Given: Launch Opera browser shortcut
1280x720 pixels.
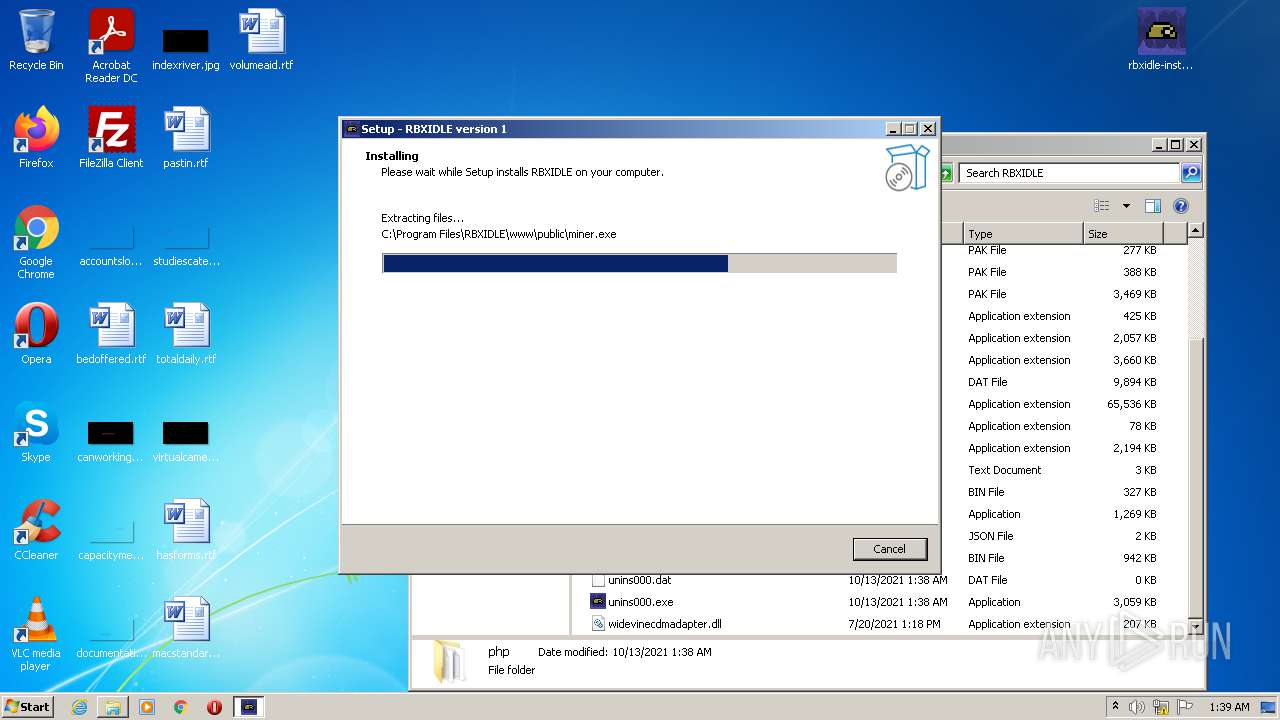Looking at the screenshot, I should [36, 334].
